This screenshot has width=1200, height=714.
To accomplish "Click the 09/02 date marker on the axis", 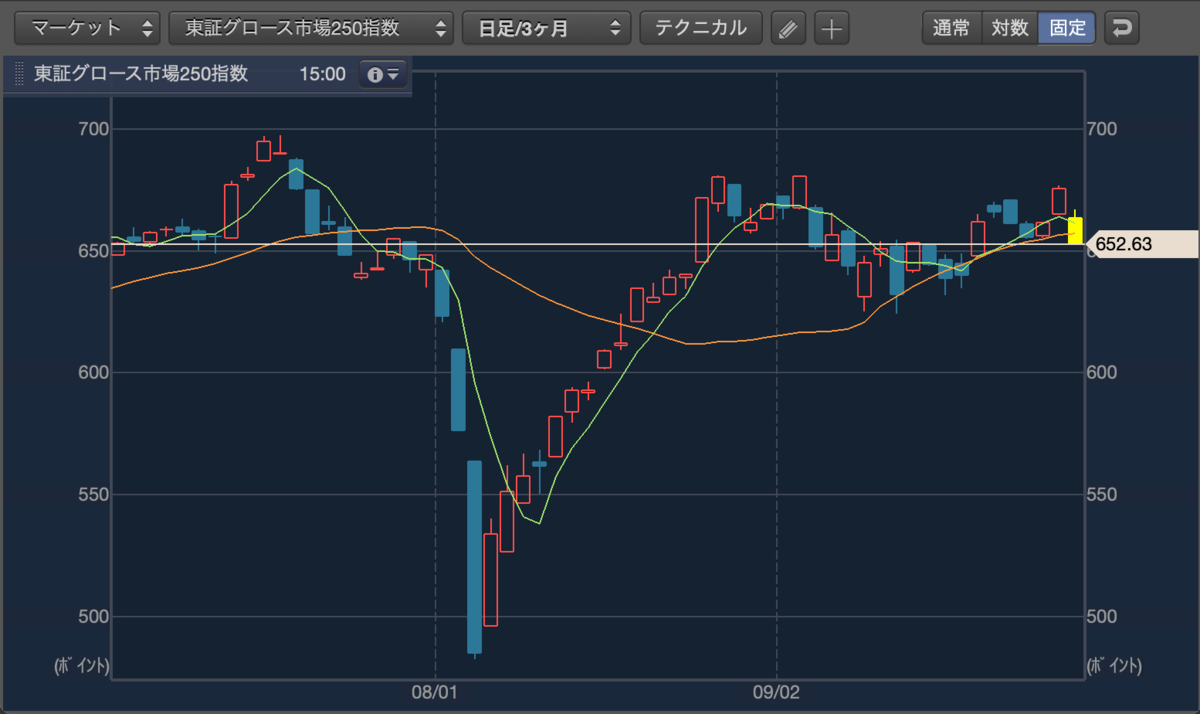I will pyautogui.click(x=777, y=691).
